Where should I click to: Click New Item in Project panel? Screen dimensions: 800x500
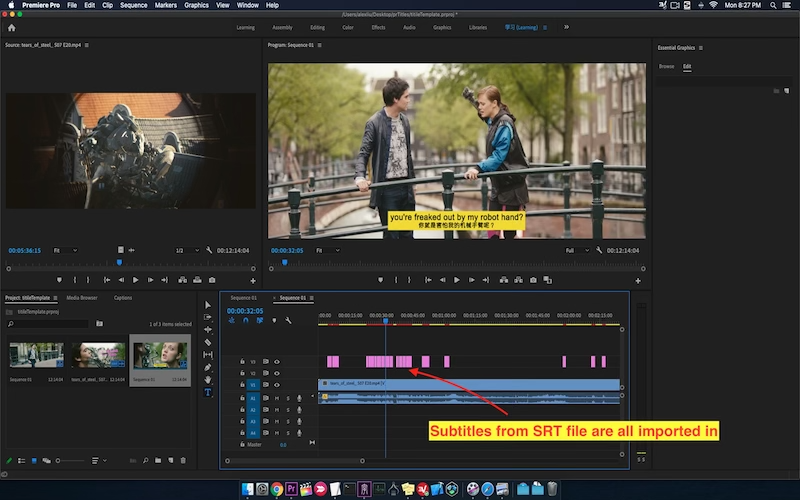click(170, 460)
